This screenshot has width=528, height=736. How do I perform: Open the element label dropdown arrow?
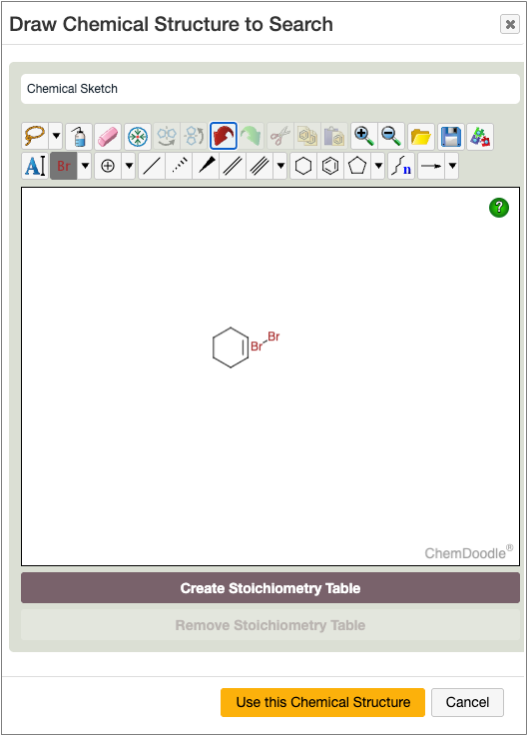click(85, 166)
